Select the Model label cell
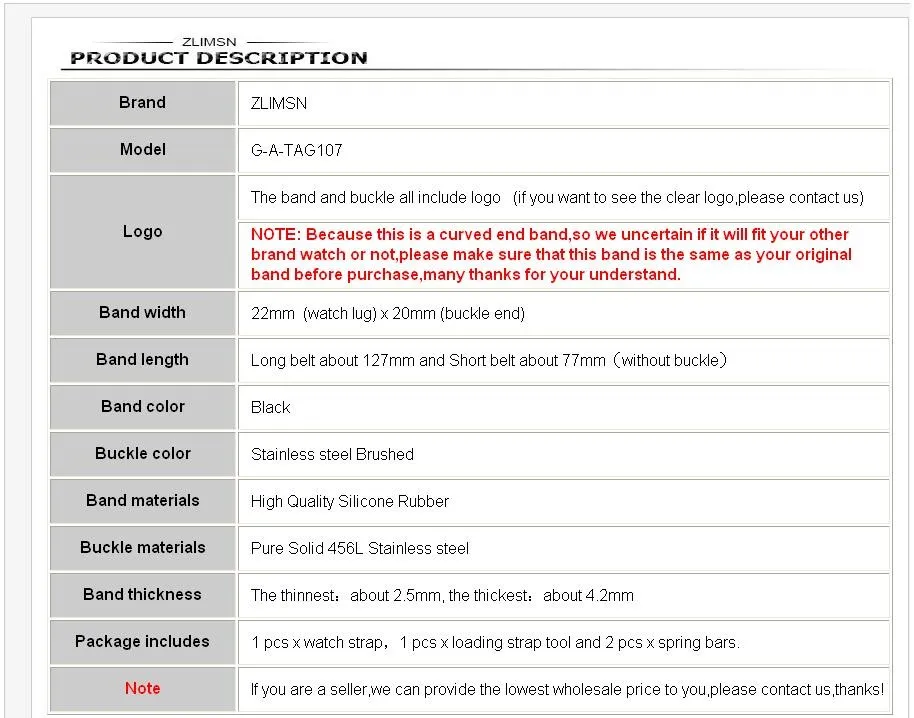Screen dimensions: 914x718 [x=142, y=150]
